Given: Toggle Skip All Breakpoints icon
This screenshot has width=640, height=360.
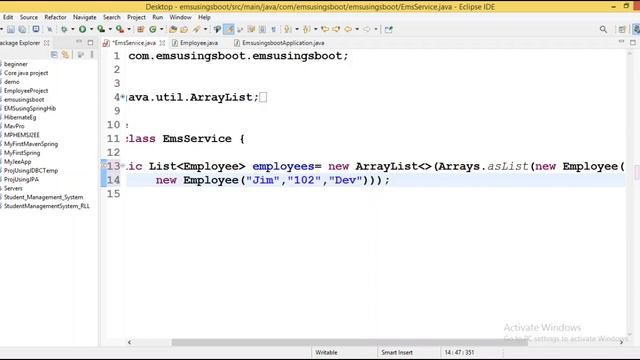Looking at the screenshot, I should [x=49, y=29].
